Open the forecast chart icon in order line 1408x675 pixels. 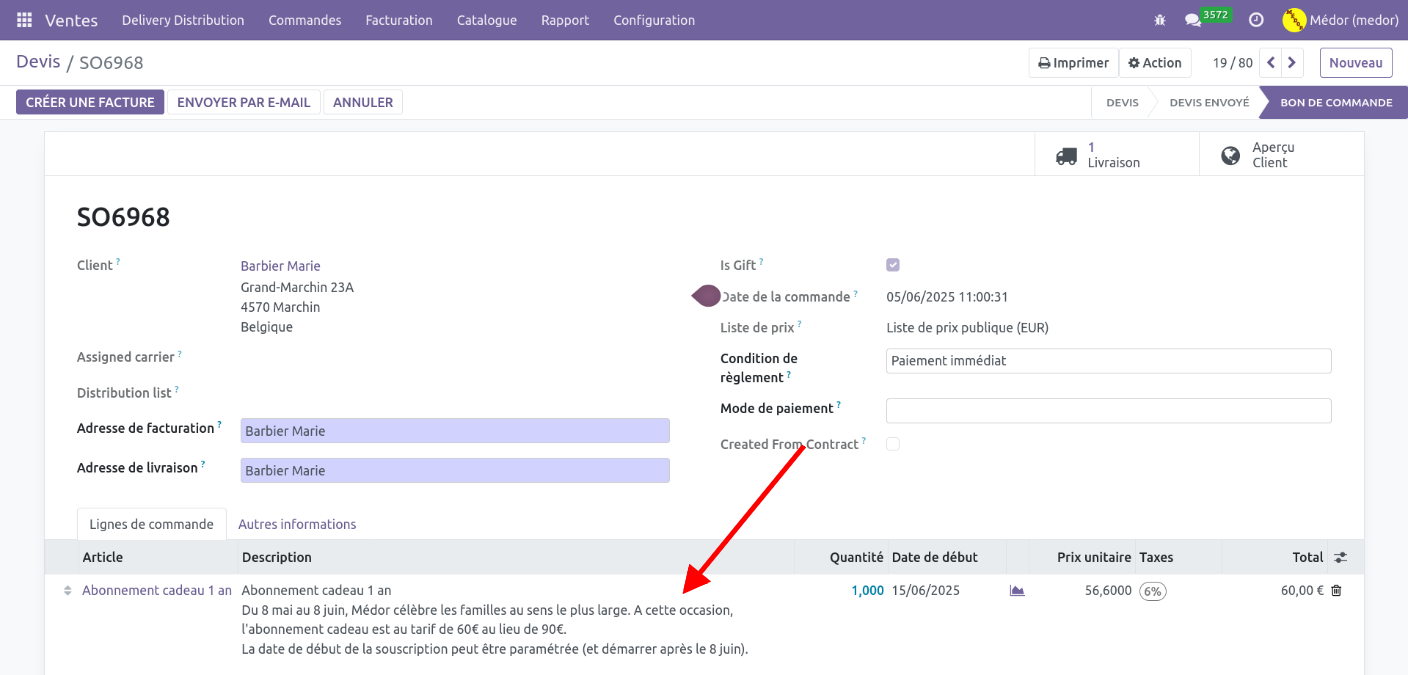coord(1017,591)
